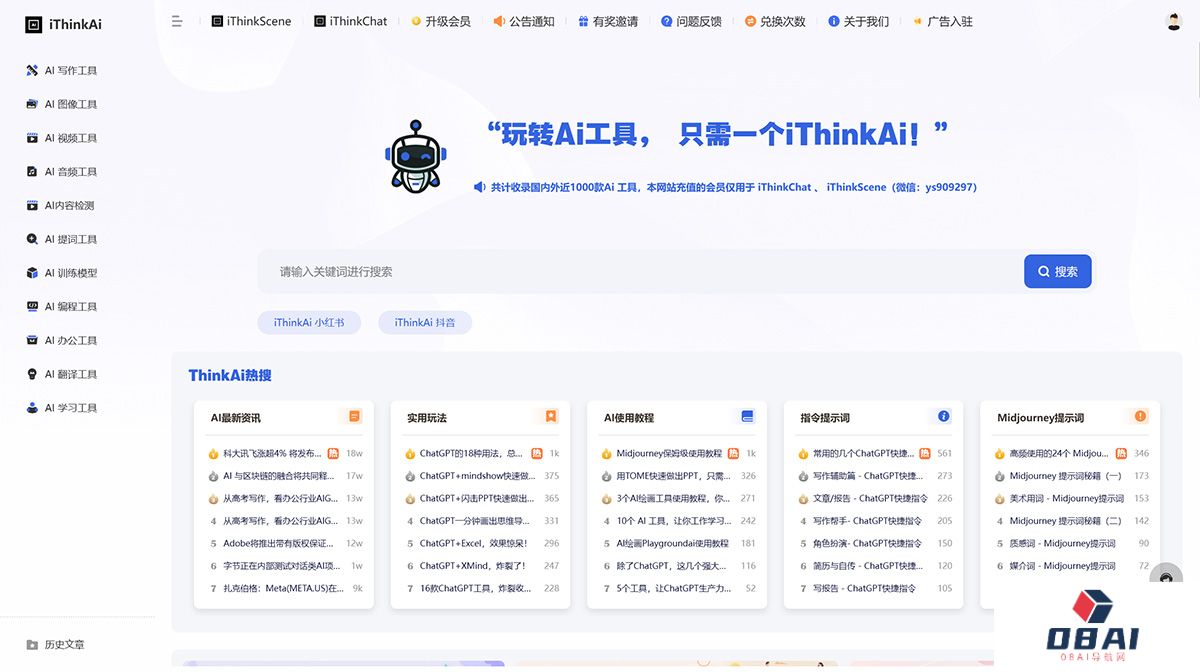The width and height of the screenshot is (1200, 672).
Task: Open article 'Midjourney 提示词秘籍（一）'
Action: click(x=1066, y=476)
